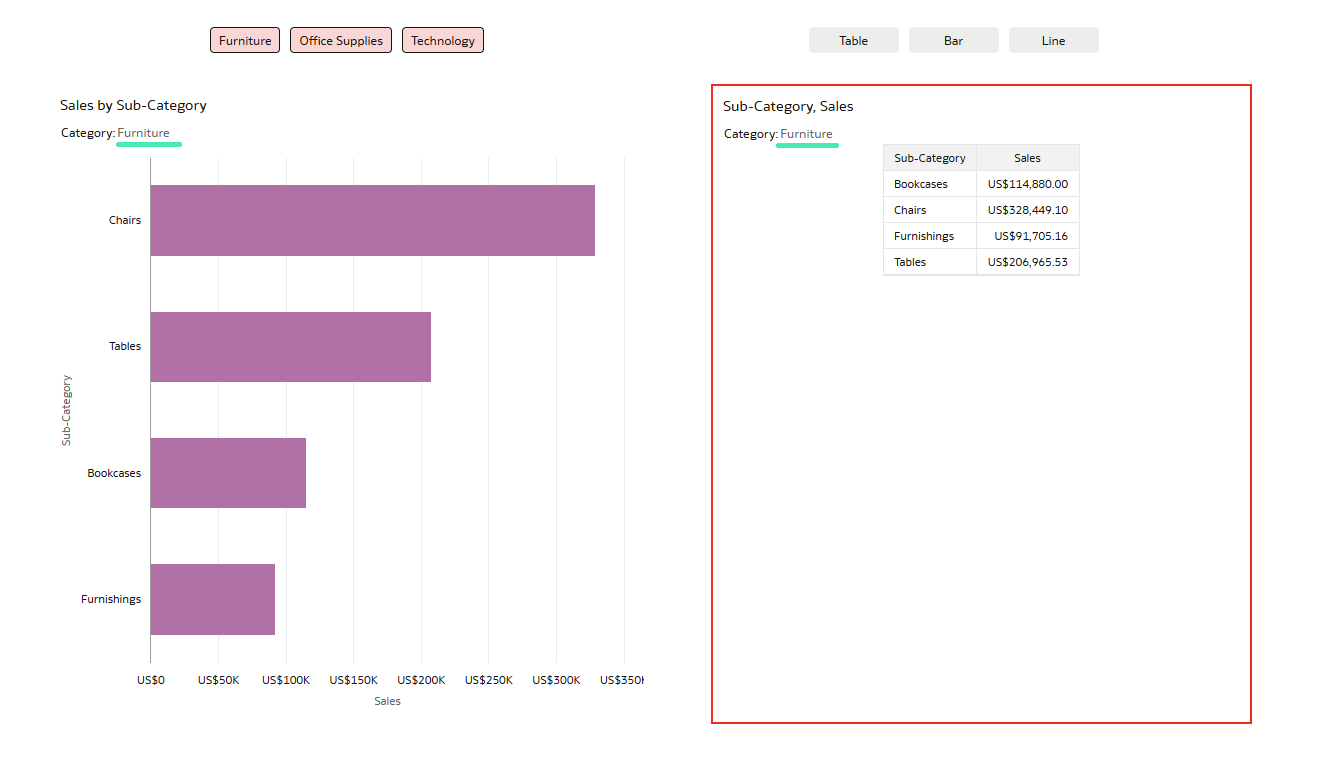Click the Furnishings bar in the chart

(212, 599)
